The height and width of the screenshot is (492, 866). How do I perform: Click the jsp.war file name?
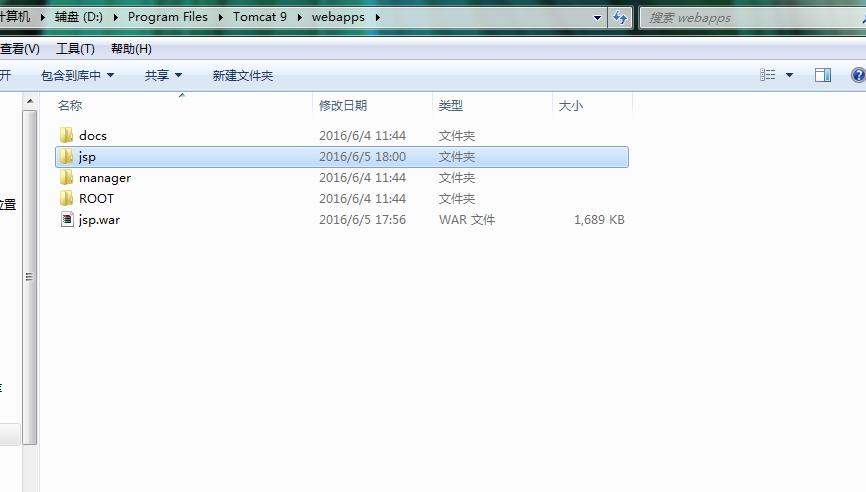click(x=99, y=220)
